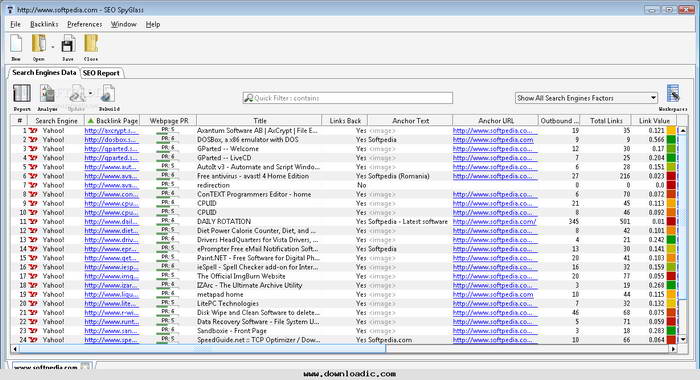Open the backlink page link in row 24
This screenshot has height=380, width=700.
pyautogui.click(x=111, y=340)
